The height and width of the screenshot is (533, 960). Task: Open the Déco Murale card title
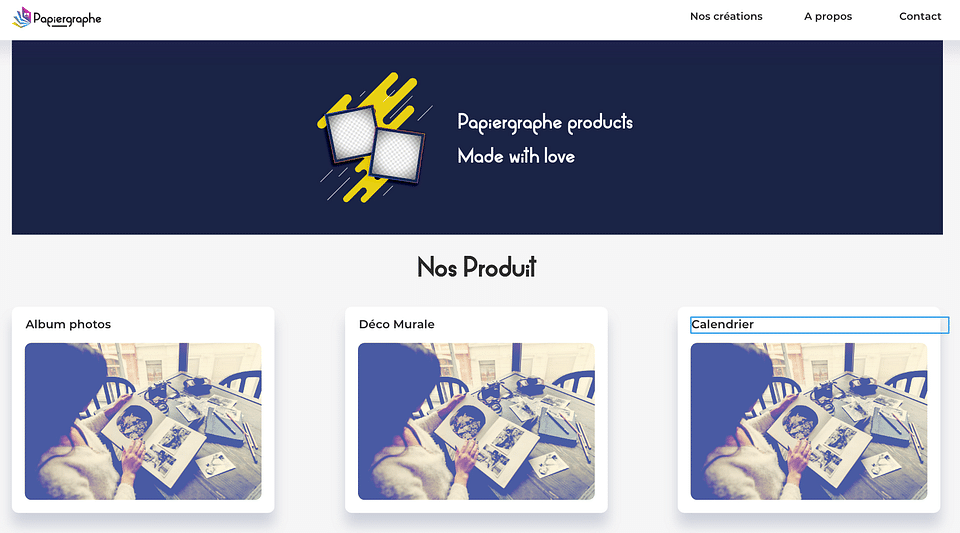pos(397,324)
